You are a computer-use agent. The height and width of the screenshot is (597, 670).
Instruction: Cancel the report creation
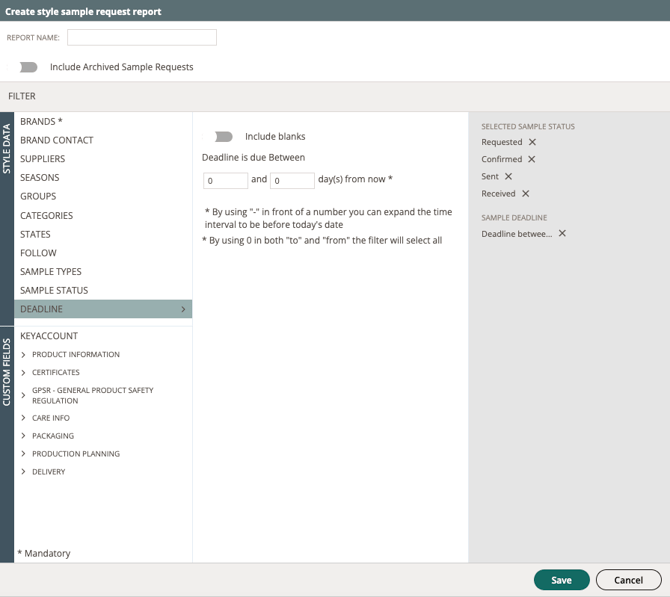pyautogui.click(x=628, y=580)
